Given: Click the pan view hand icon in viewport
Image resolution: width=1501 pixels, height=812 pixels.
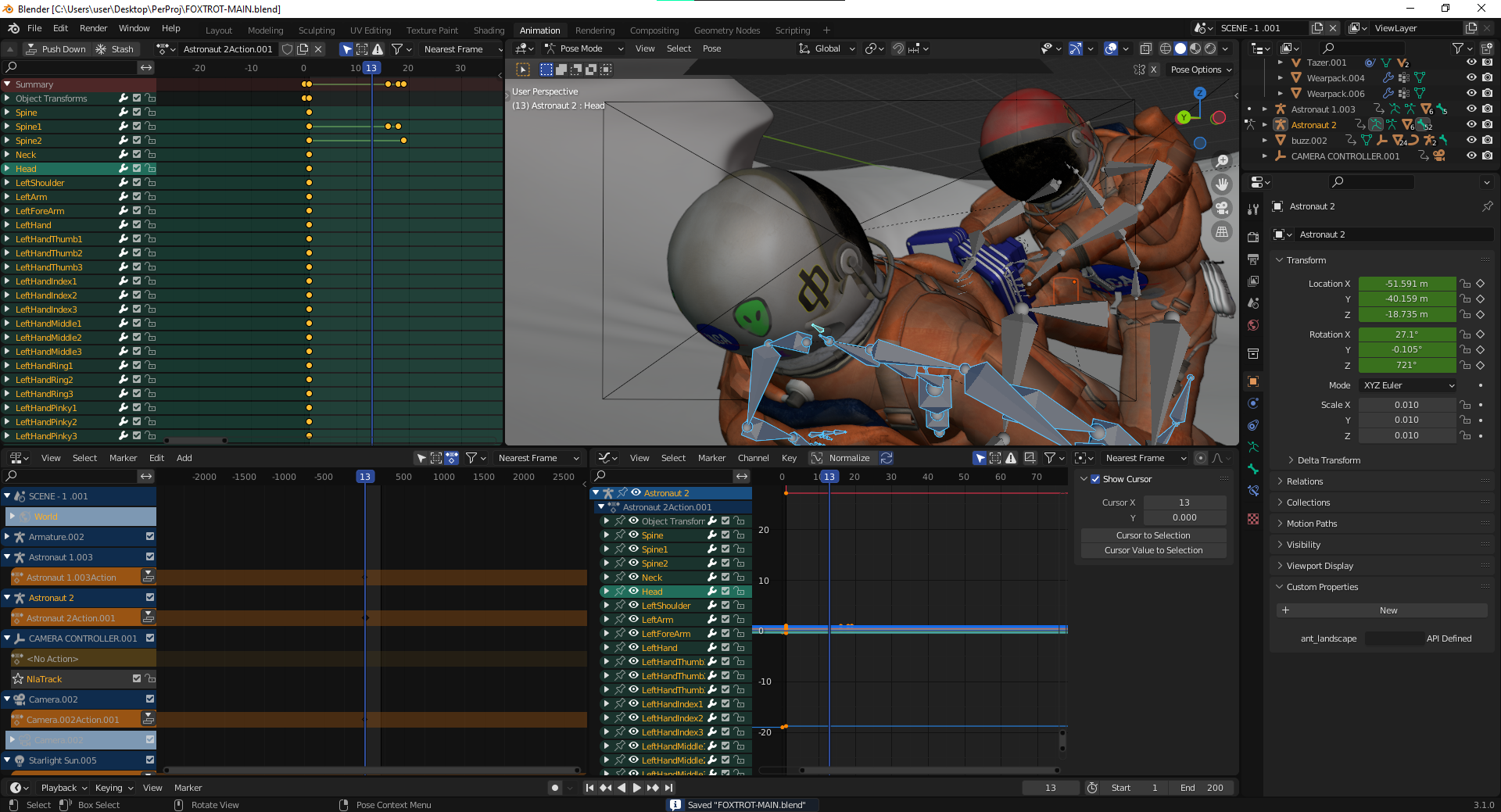Looking at the screenshot, I should pos(1222,184).
